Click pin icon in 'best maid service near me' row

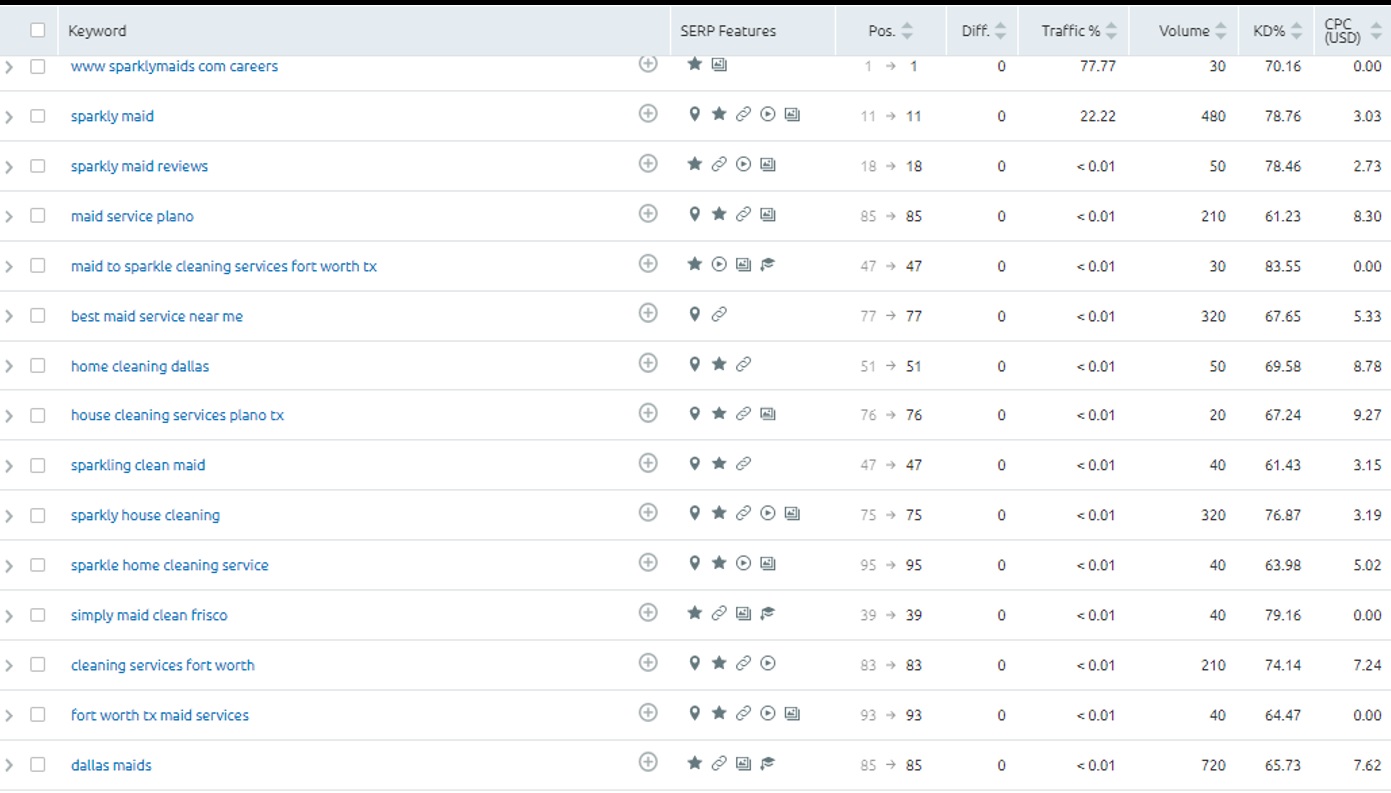pyautogui.click(x=695, y=315)
